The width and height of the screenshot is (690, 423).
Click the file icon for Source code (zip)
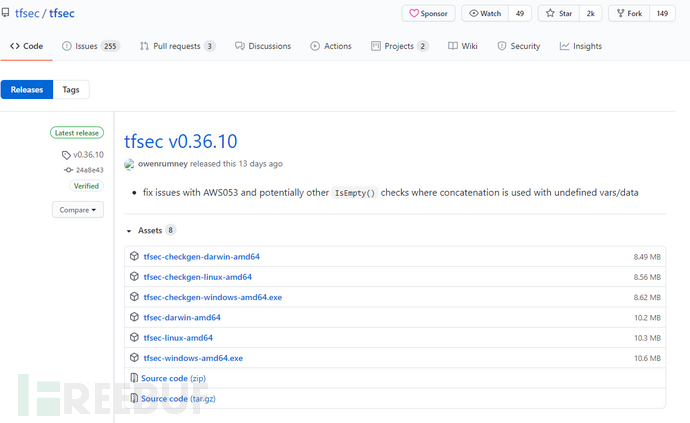pyautogui.click(x=134, y=378)
